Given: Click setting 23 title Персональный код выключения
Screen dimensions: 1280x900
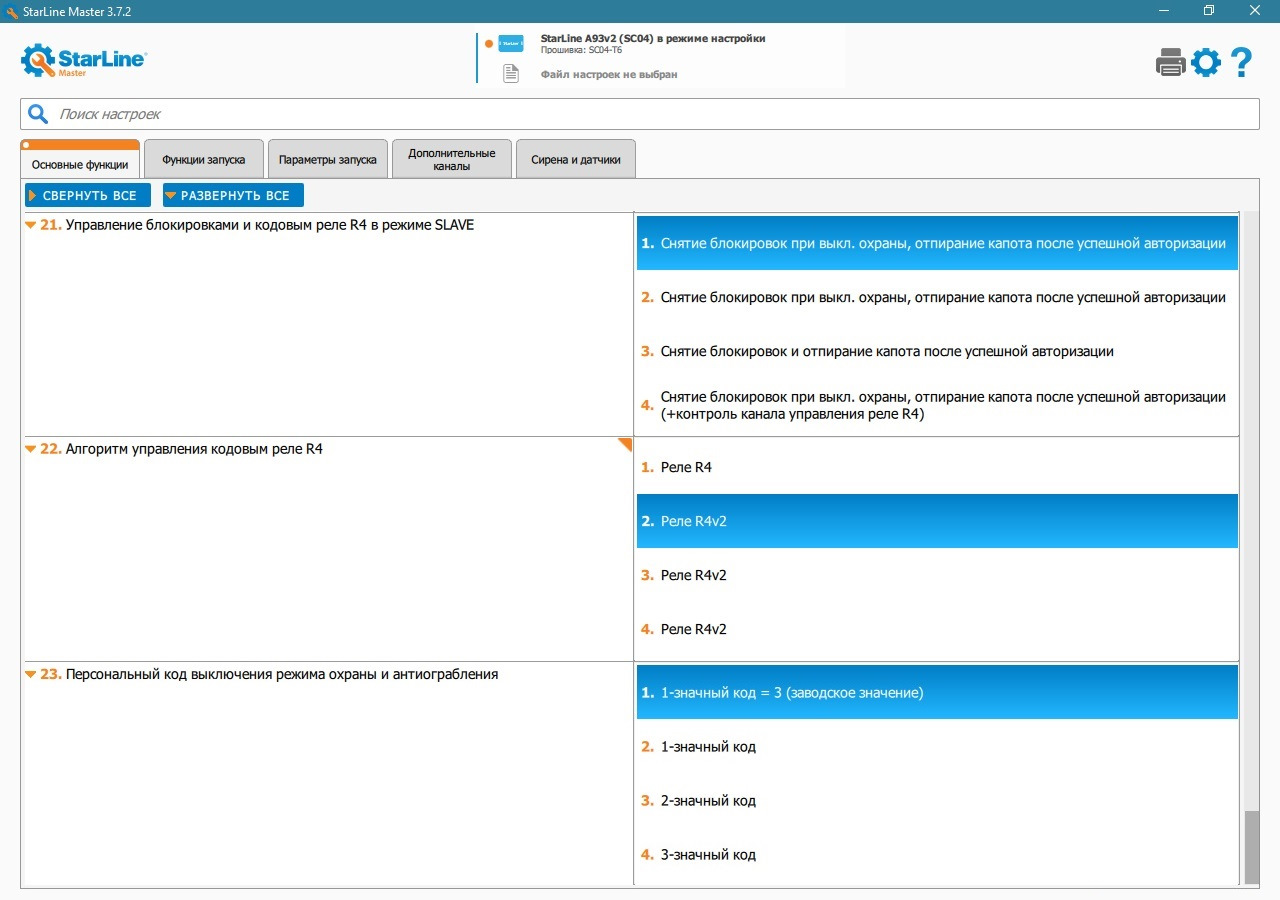Looking at the screenshot, I should tap(281, 674).
